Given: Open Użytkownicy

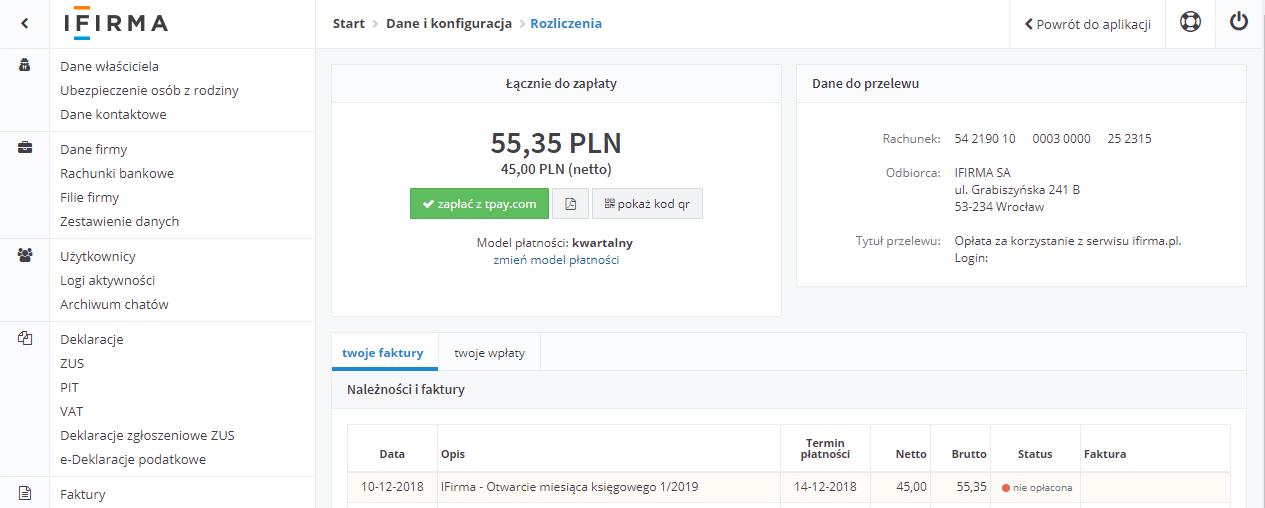Looking at the screenshot, I should click(97, 256).
